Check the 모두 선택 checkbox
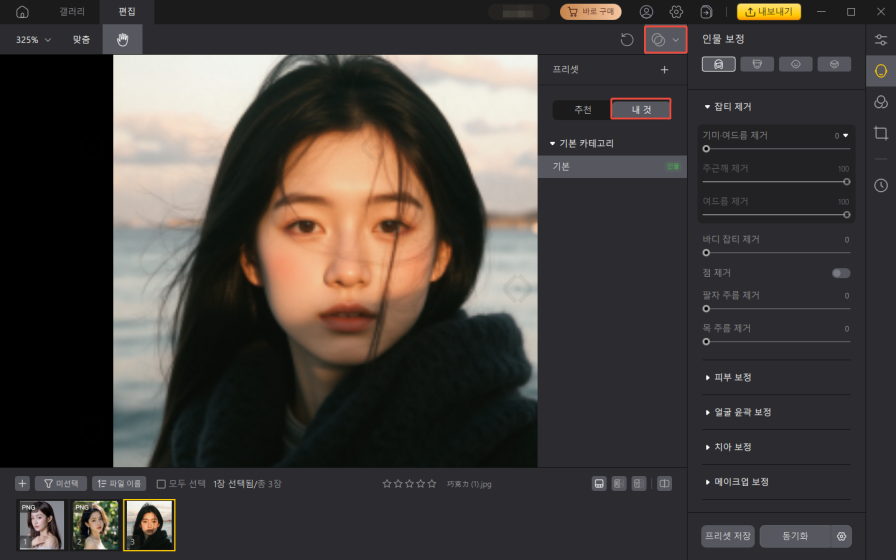 click(x=161, y=484)
